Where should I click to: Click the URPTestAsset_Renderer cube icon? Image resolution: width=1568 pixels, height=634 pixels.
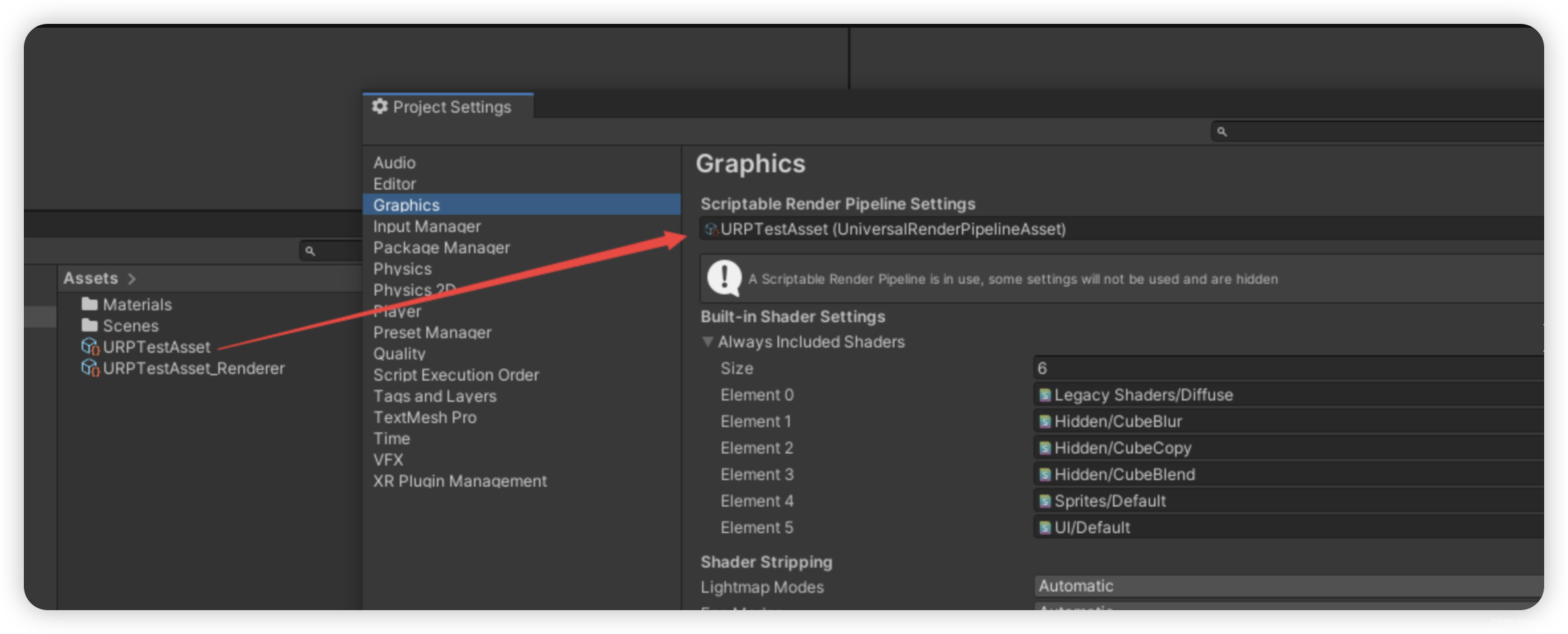point(90,368)
